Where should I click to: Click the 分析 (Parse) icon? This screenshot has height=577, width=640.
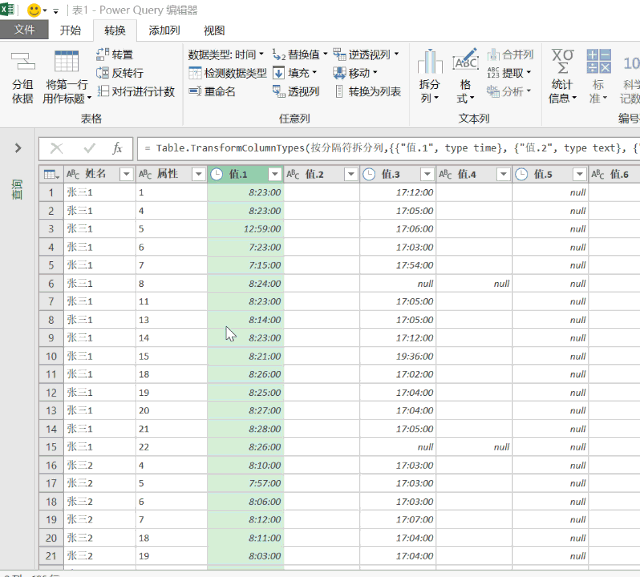point(493,91)
